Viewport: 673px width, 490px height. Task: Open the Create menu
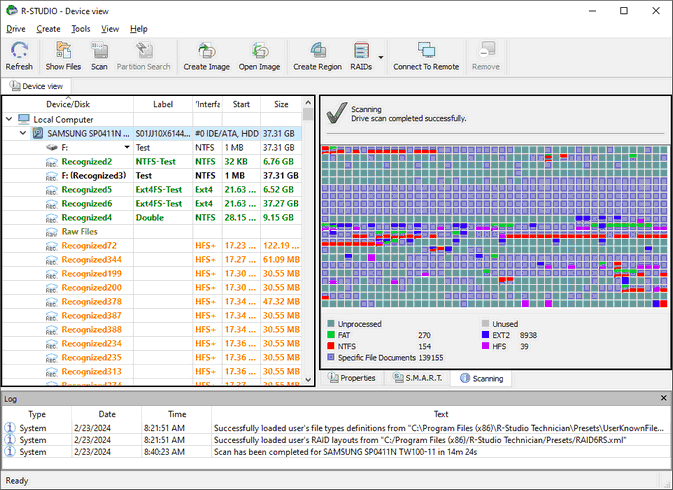click(x=48, y=29)
